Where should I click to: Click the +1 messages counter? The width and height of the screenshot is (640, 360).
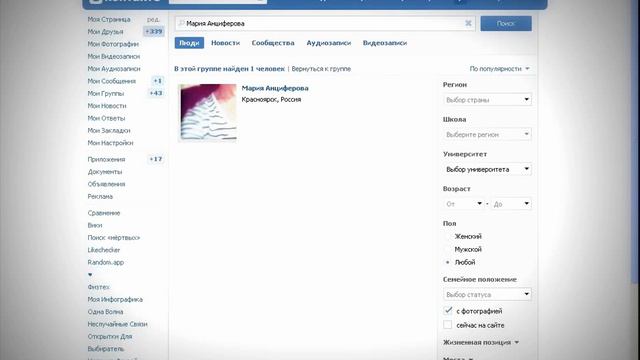[x=158, y=81]
